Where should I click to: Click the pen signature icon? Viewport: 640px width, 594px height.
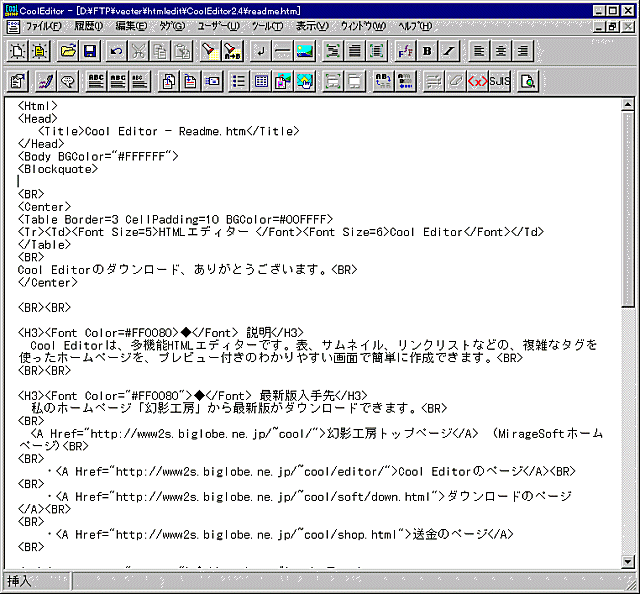coord(46,81)
